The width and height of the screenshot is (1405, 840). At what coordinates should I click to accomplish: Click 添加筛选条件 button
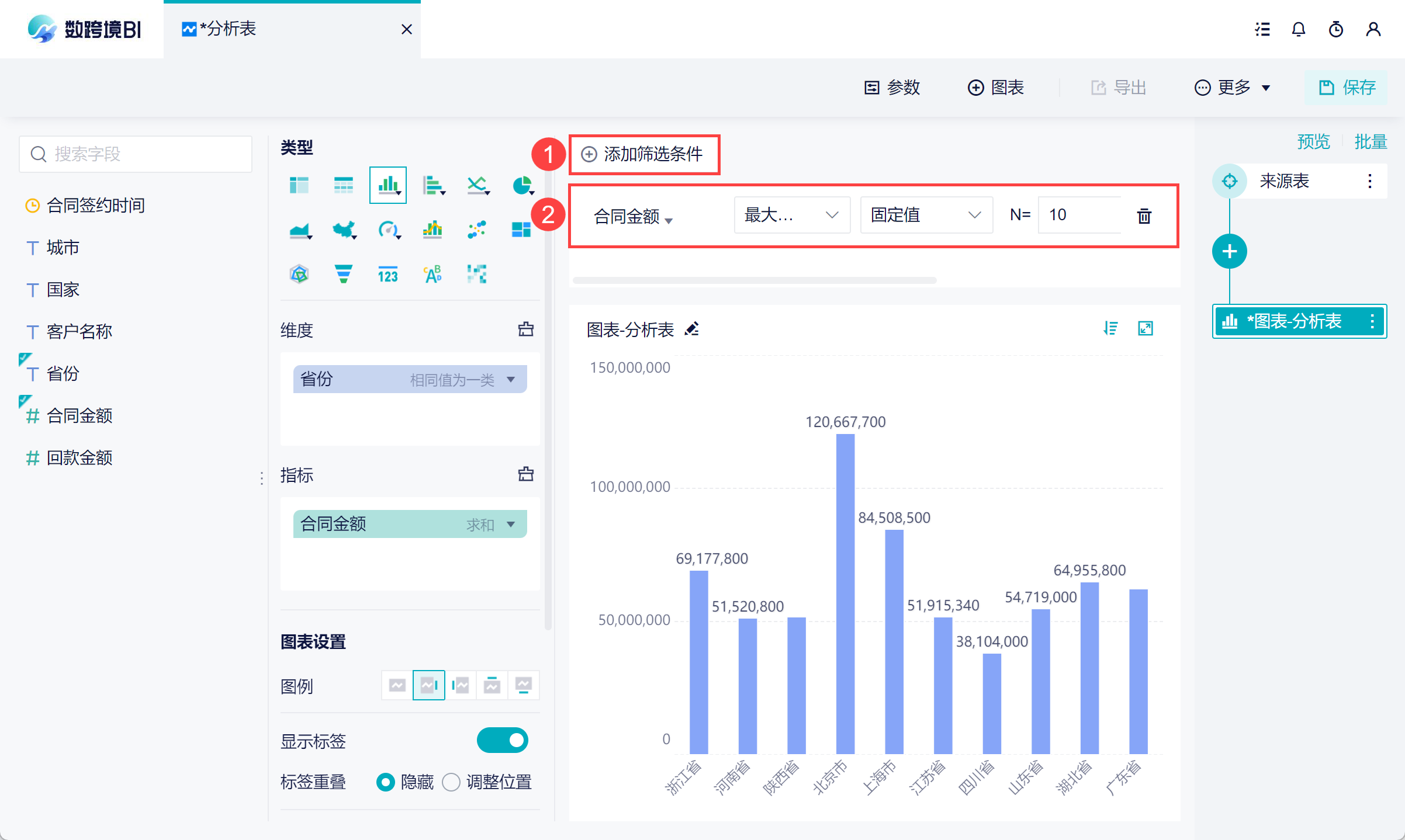pos(643,154)
